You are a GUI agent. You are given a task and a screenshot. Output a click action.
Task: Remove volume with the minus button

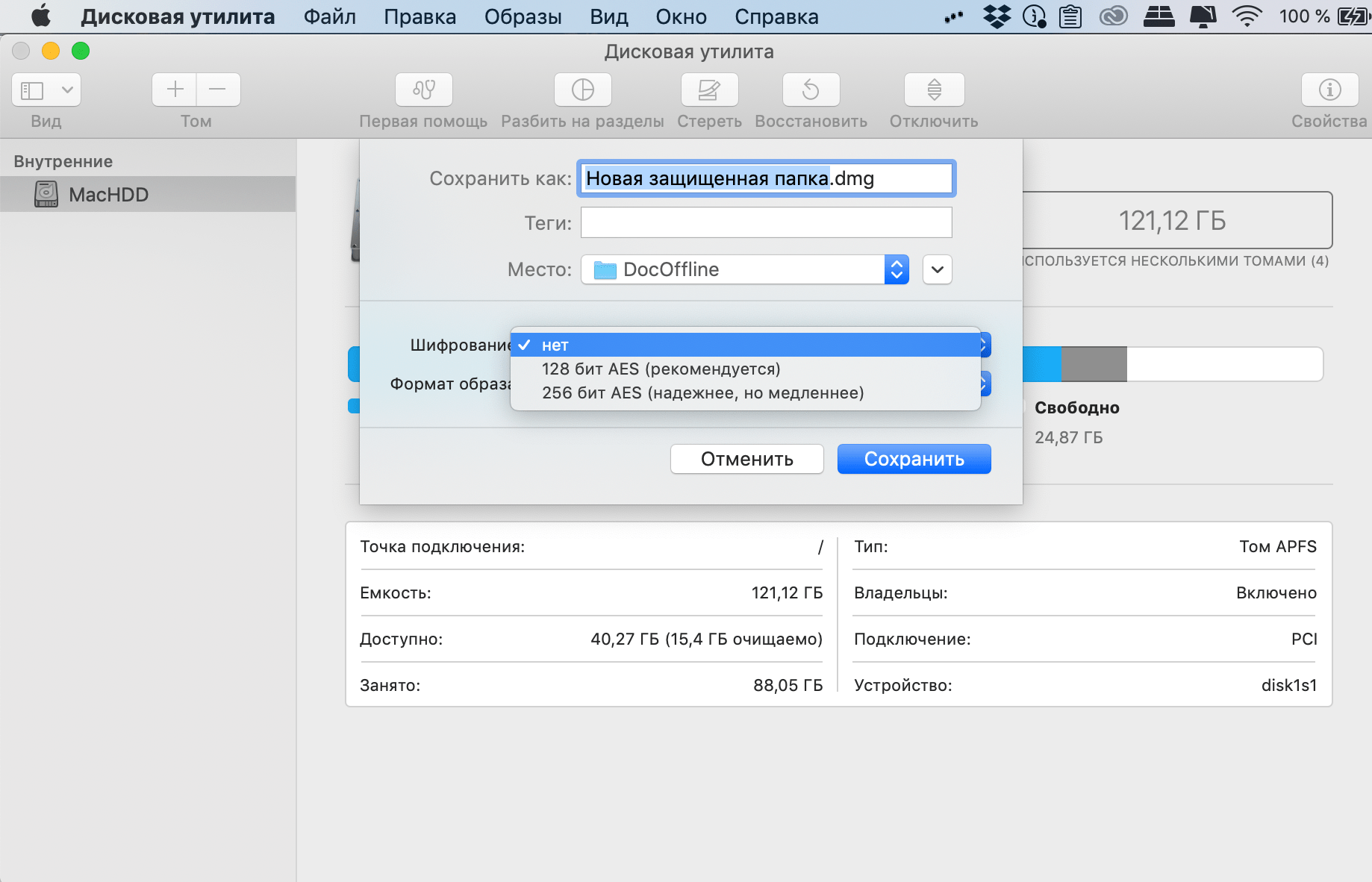click(218, 90)
